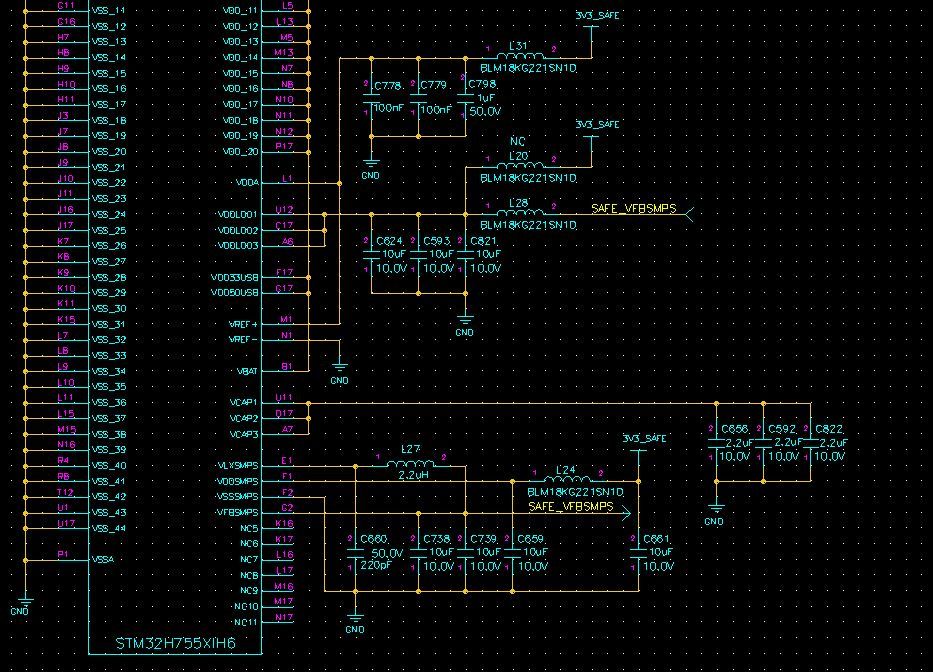The image size is (933, 672).
Task: Click the VDDLDO1 pin label
Action: click(238, 214)
